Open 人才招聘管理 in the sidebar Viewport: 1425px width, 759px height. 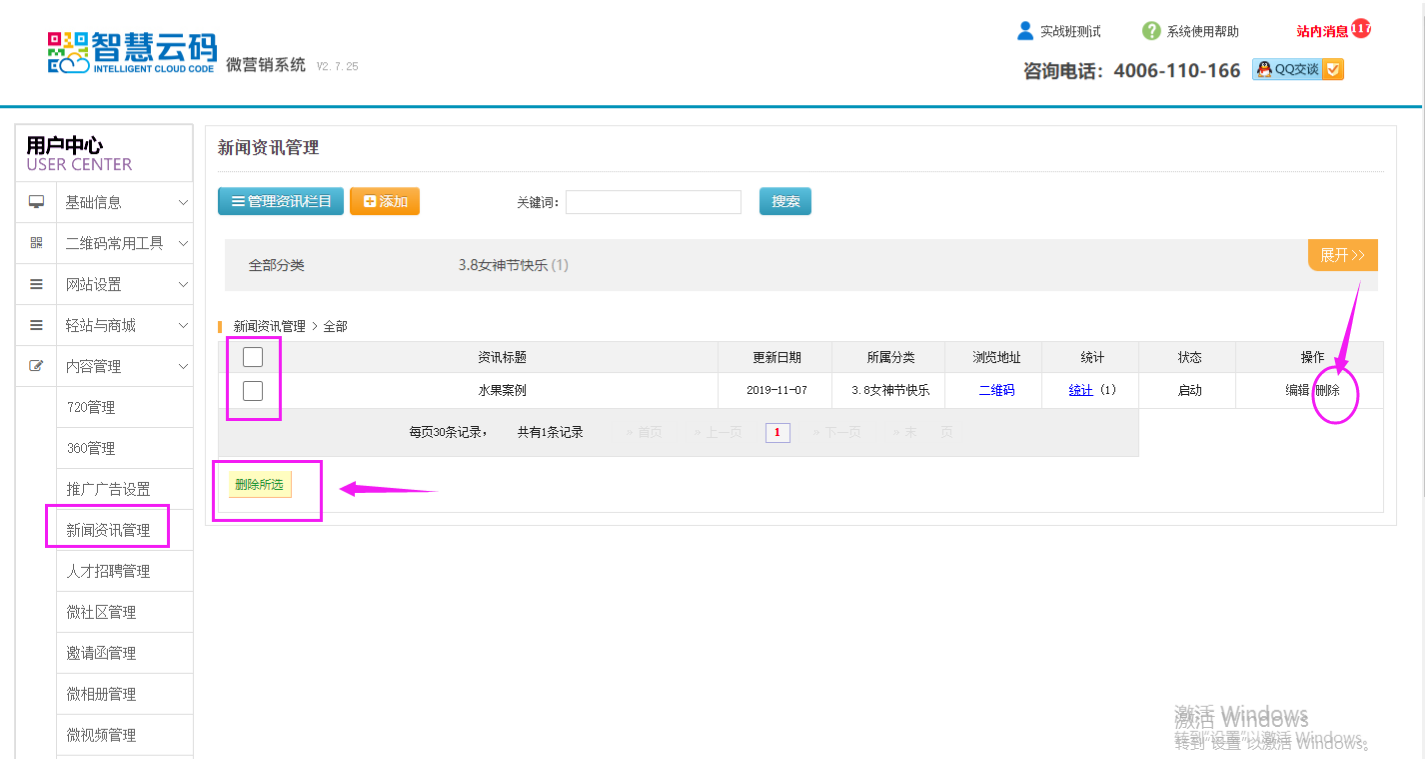coord(108,571)
